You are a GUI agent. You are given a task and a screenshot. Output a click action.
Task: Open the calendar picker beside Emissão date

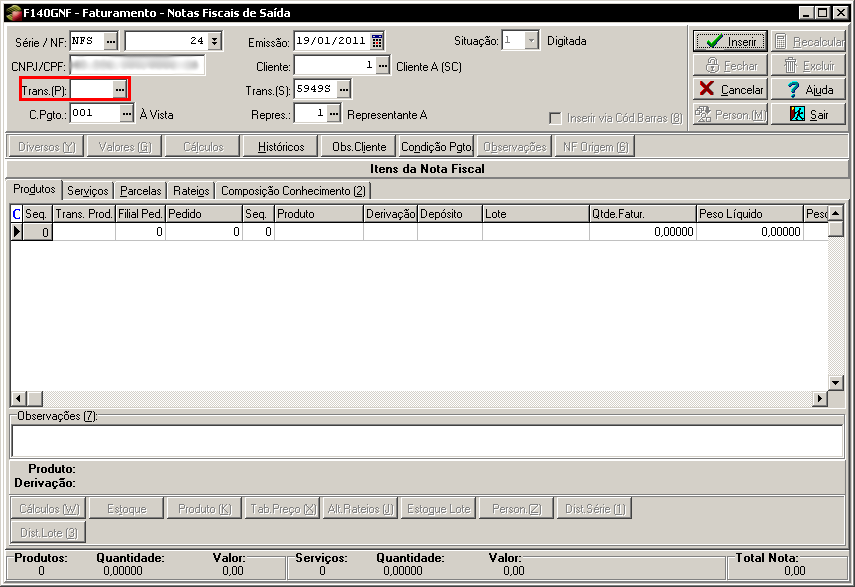pyautogui.click(x=377, y=41)
